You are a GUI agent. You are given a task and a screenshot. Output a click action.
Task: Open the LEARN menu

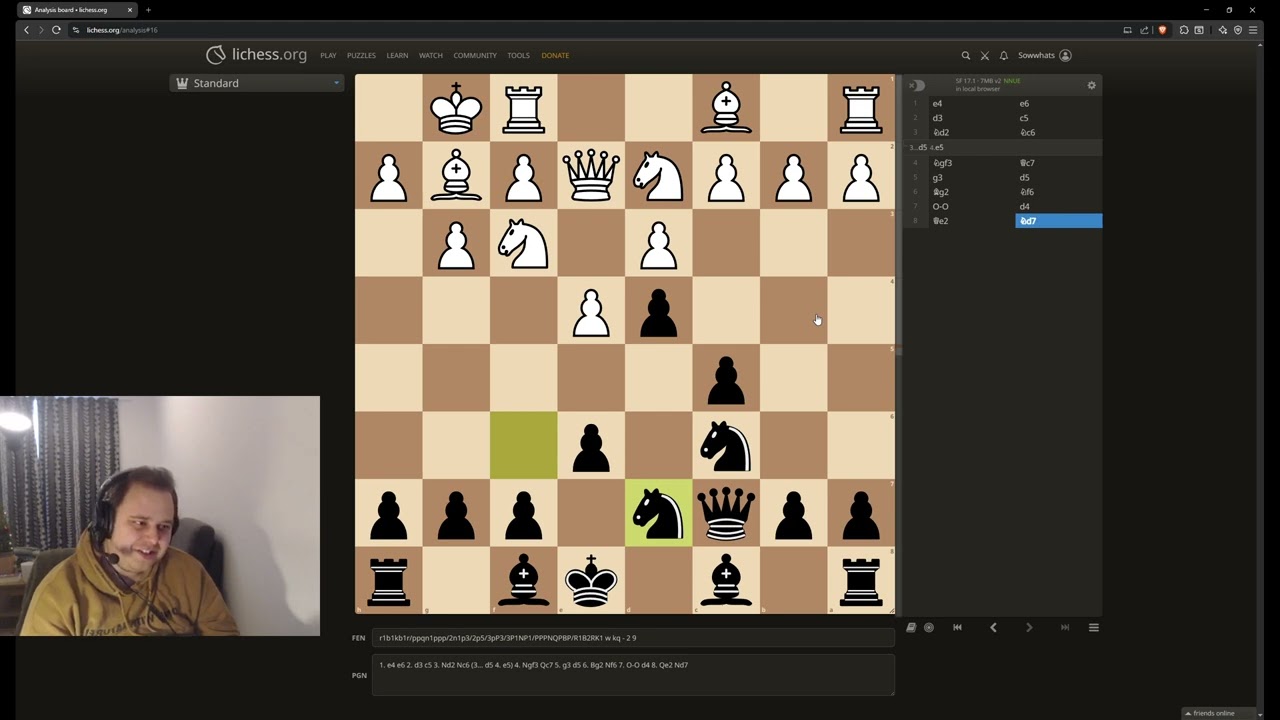(397, 56)
